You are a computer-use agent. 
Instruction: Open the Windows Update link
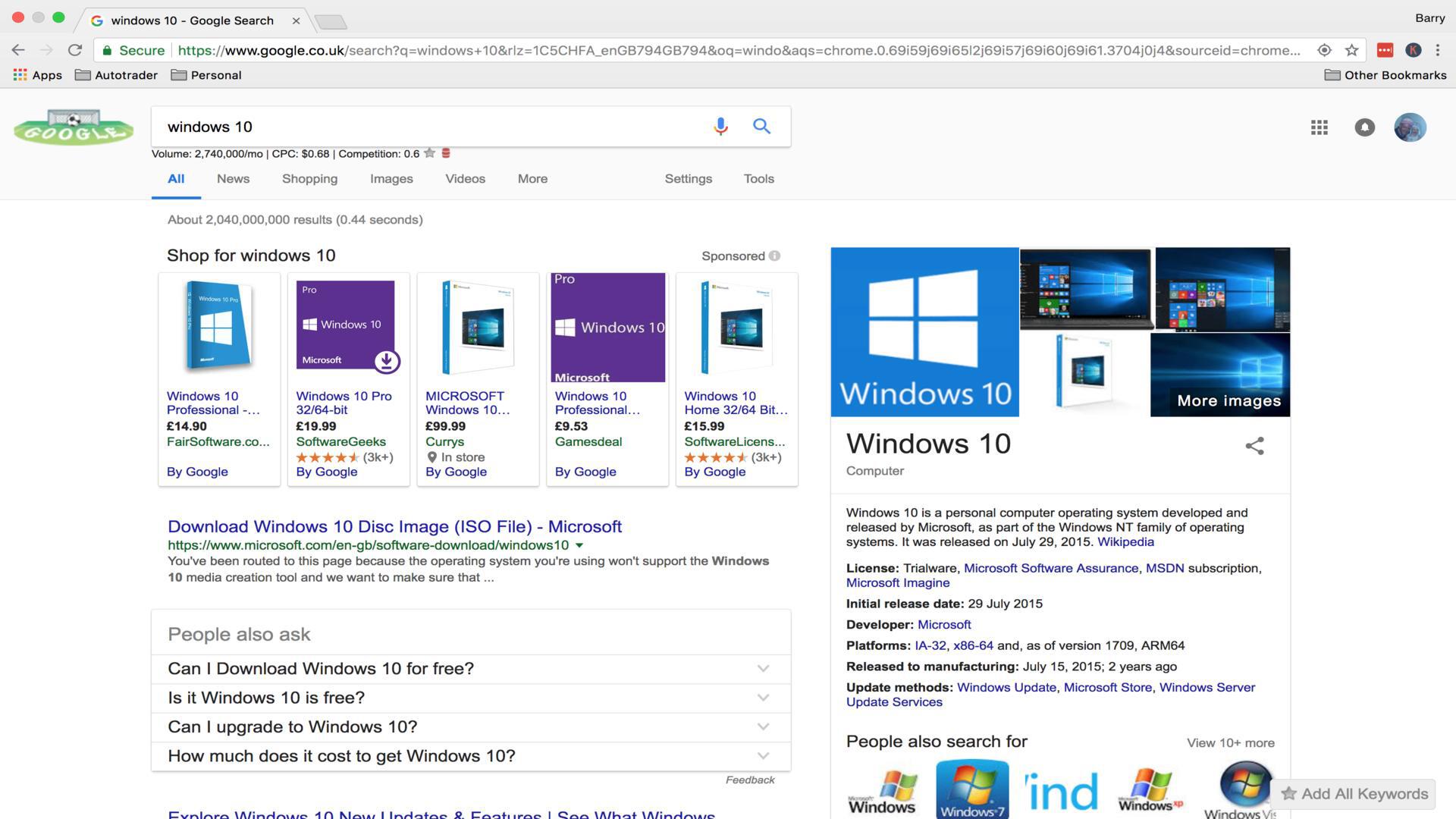(1006, 687)
